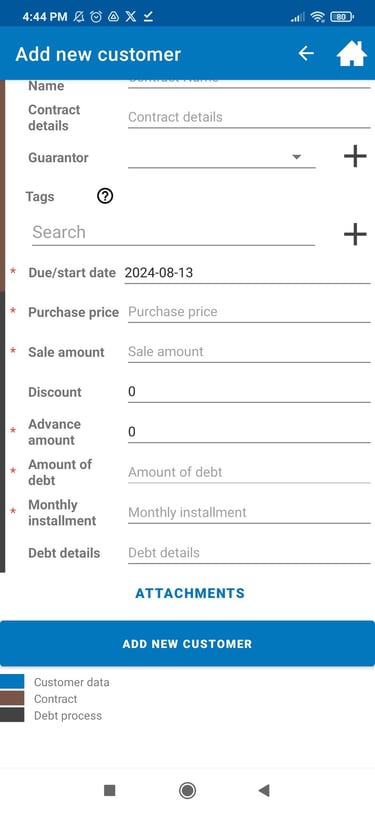Screen dimensions: 375x813
Task: Focus the Tags Search field
Action: [173, 233]
